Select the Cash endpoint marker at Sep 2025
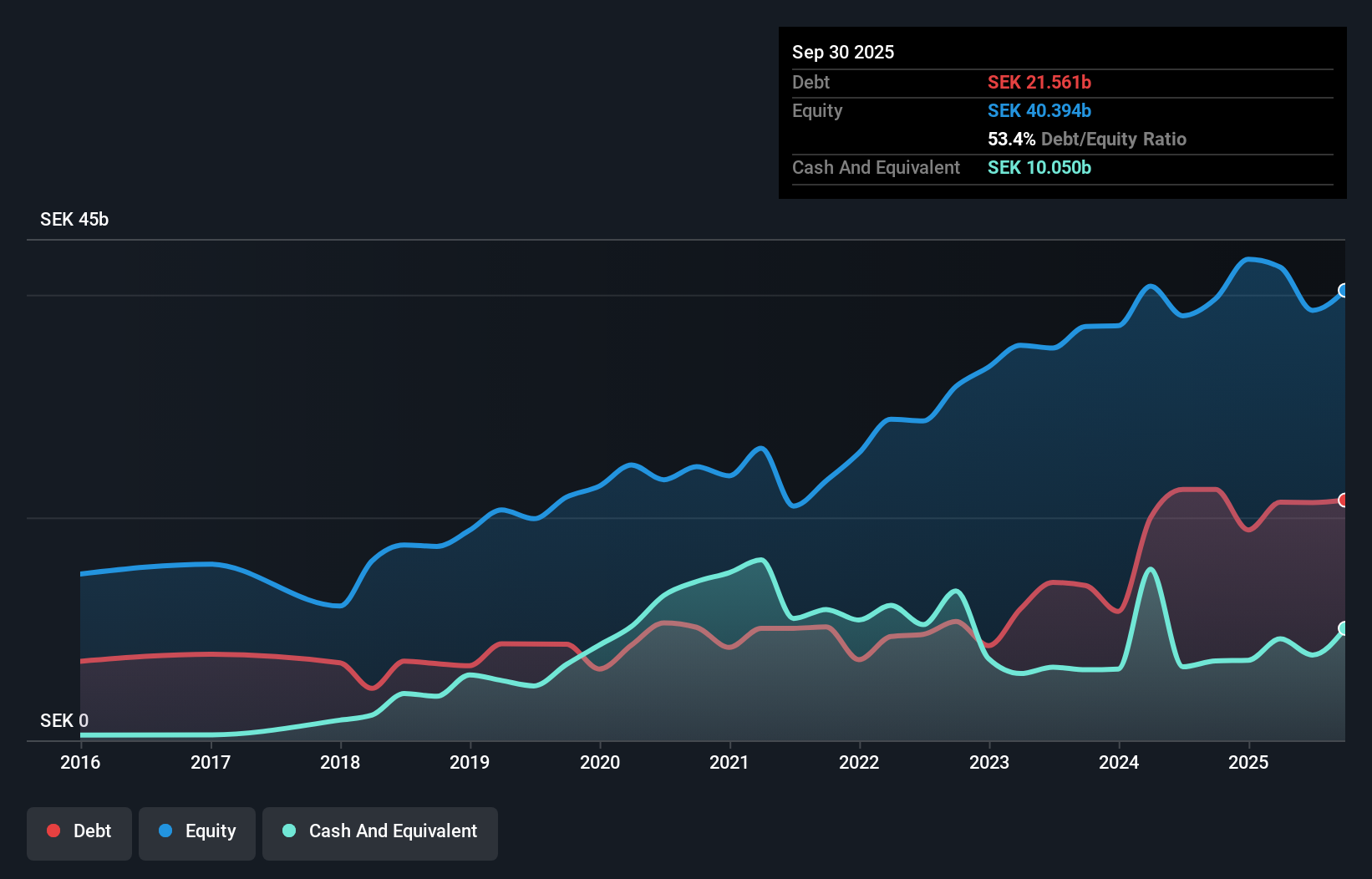1372x879 pixels. pos(1344,628)
